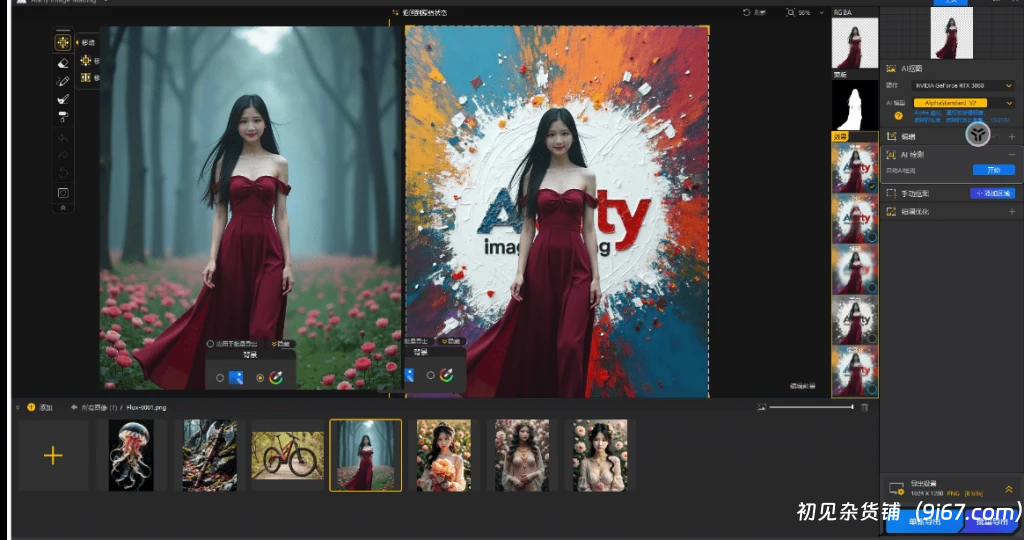Select the Move tool in left toolbar
The image size is (1024, 540).
tap(63, 43)
